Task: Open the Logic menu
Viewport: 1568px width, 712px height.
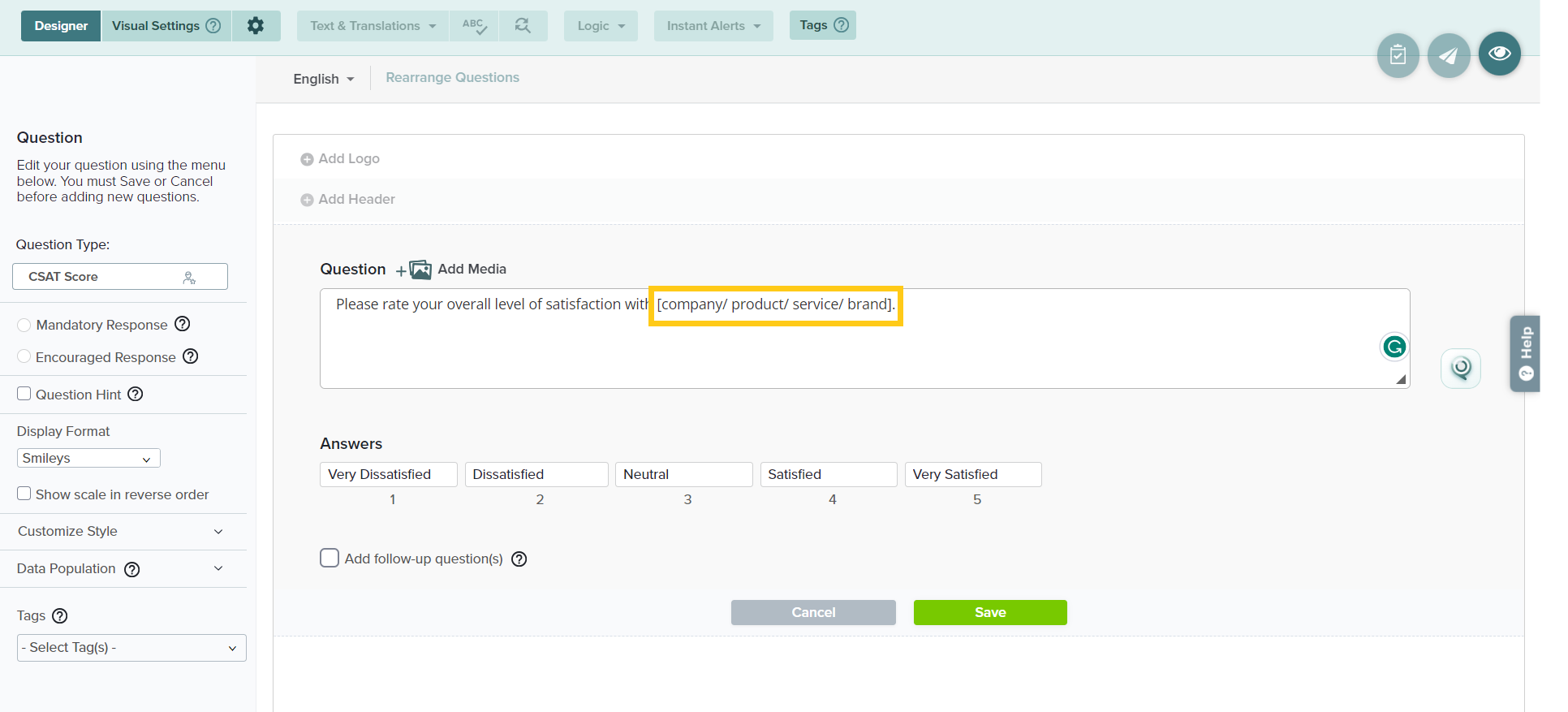Action: pos(601,26)
